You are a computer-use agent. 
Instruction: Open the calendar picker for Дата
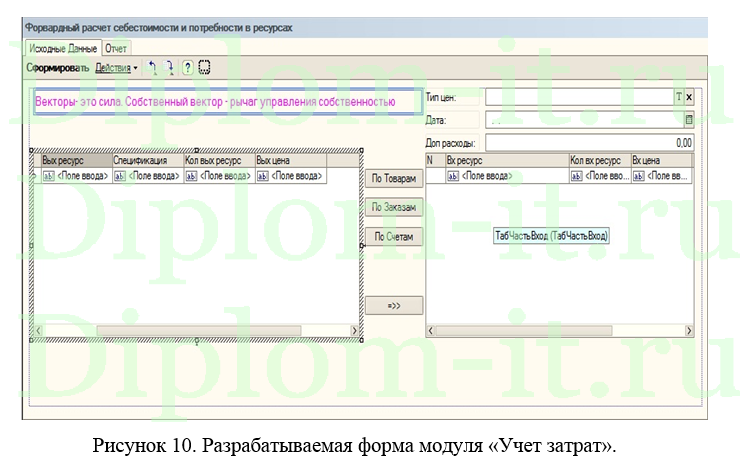pyautogui.click(x=688, y=119)
